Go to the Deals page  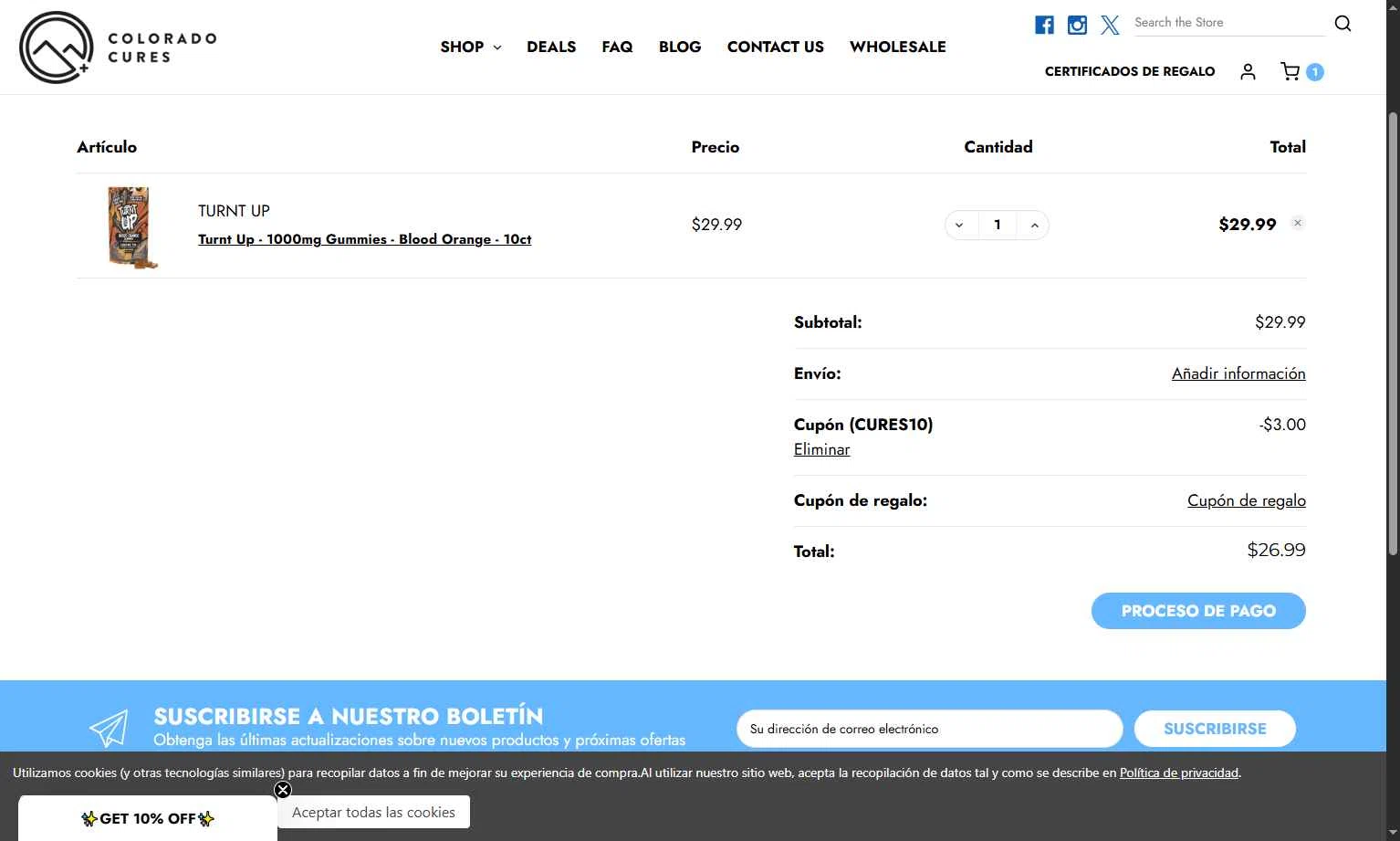click(551, 47)
